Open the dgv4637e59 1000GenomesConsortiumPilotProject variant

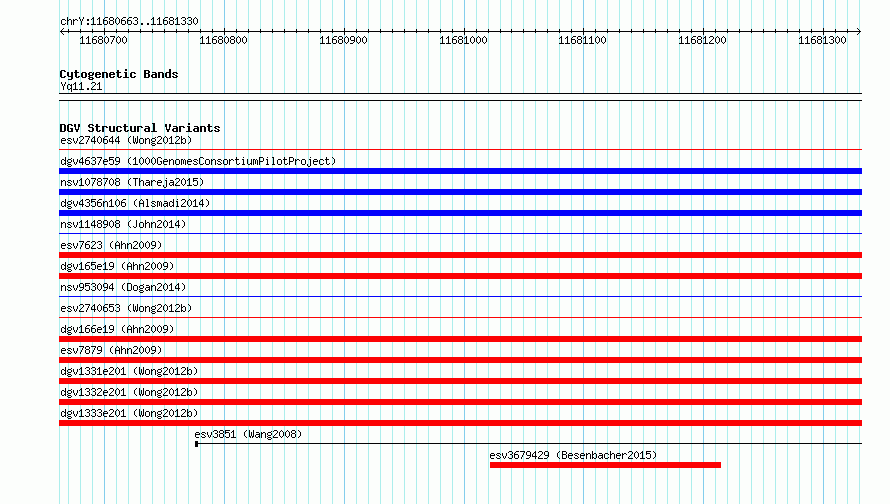(198, 161)
